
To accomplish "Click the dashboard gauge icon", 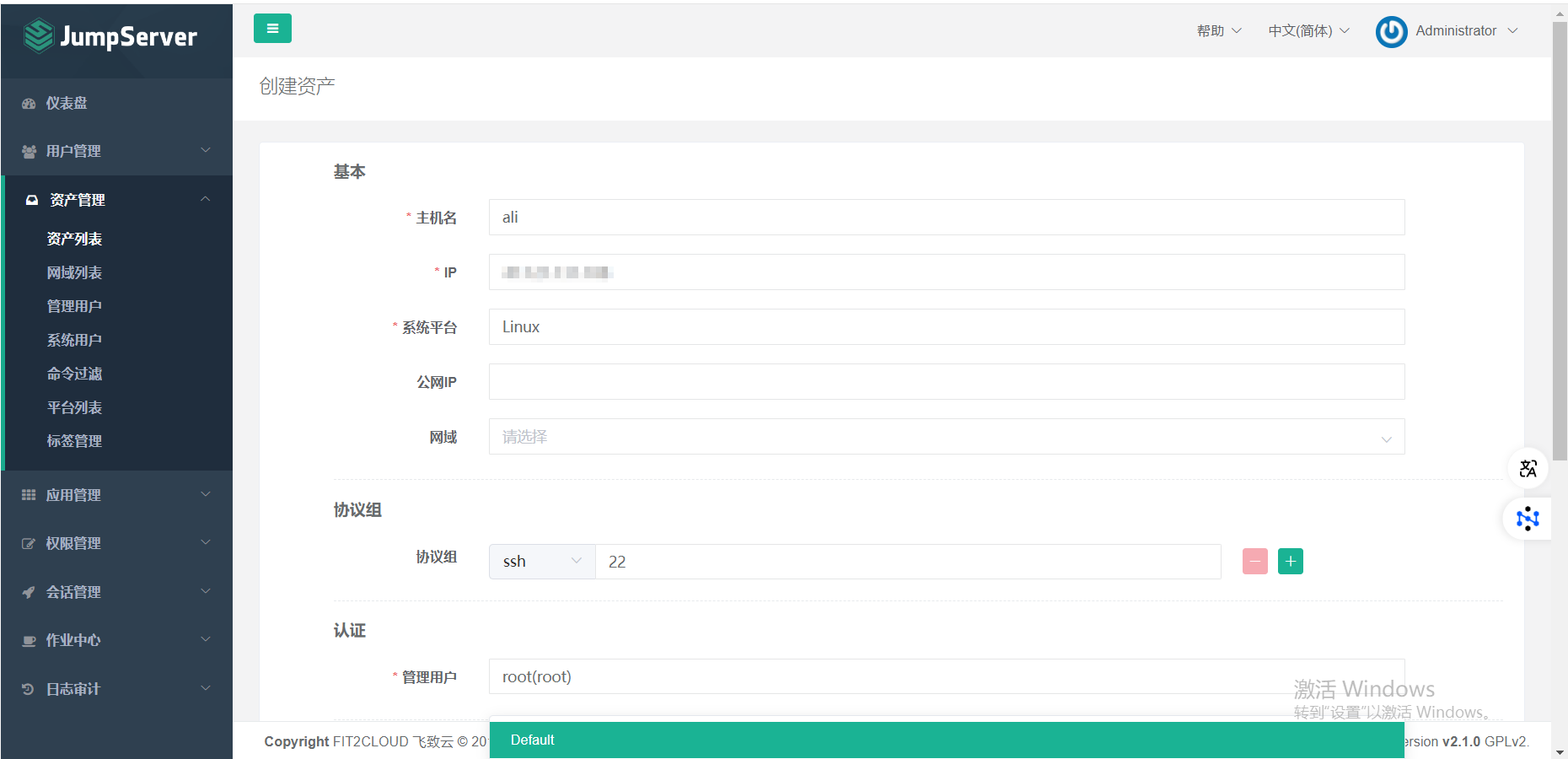I will (29, 103).
